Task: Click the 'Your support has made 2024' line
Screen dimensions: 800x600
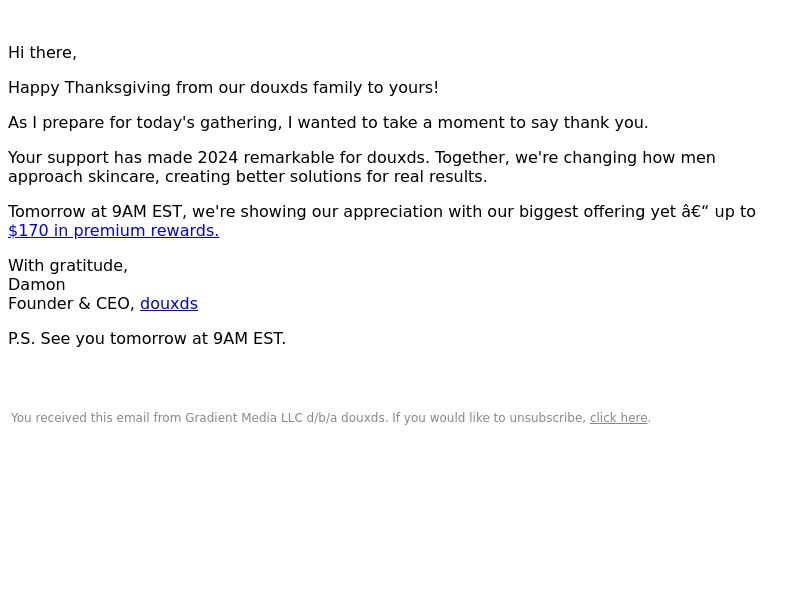Action: (362, 158)
